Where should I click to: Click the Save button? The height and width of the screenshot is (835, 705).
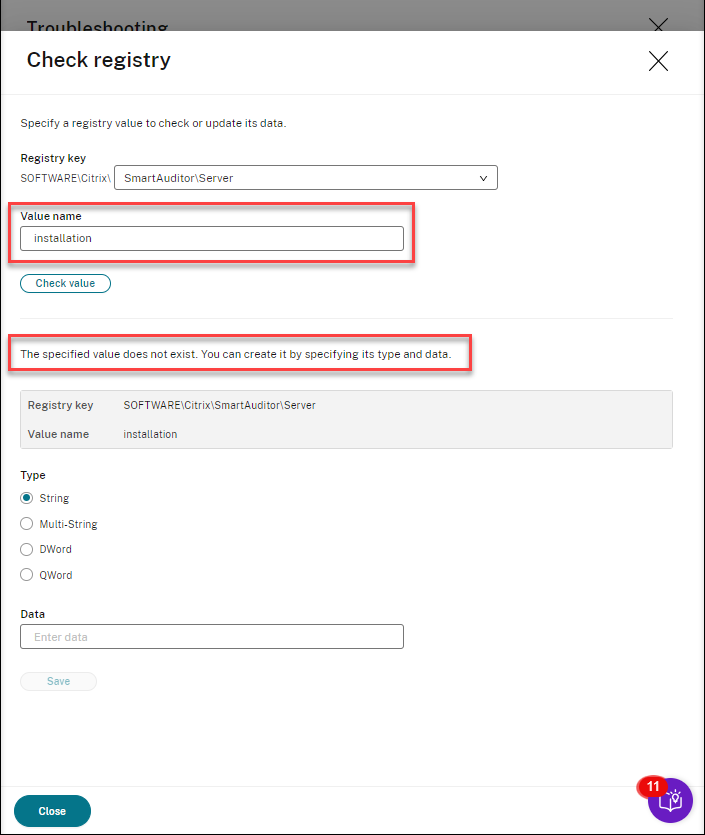pos(58,681)
